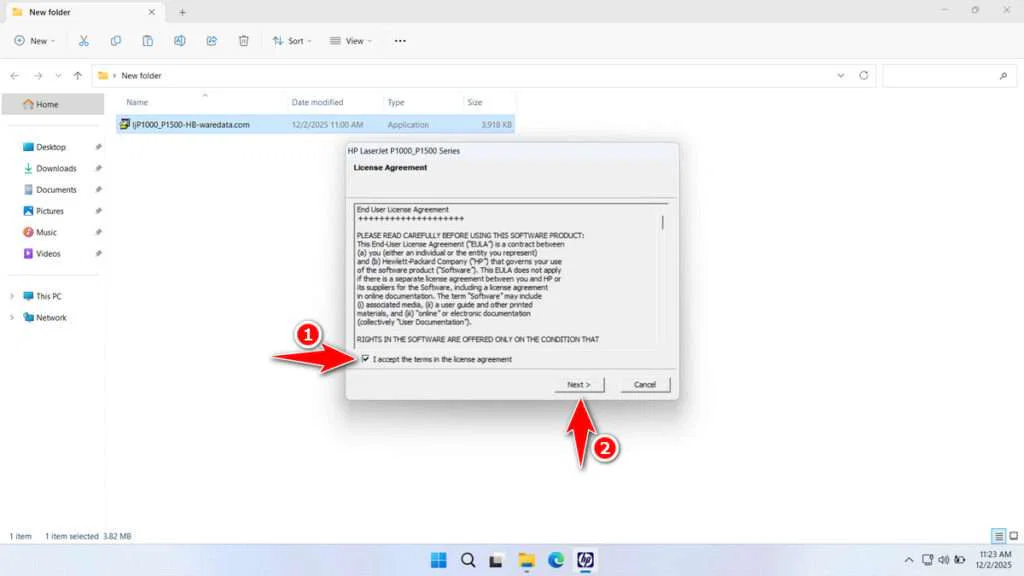The image size is (1024, 576).
Task: Click the Delete icon in the toolbar
Action: click(x=243, y=40)
